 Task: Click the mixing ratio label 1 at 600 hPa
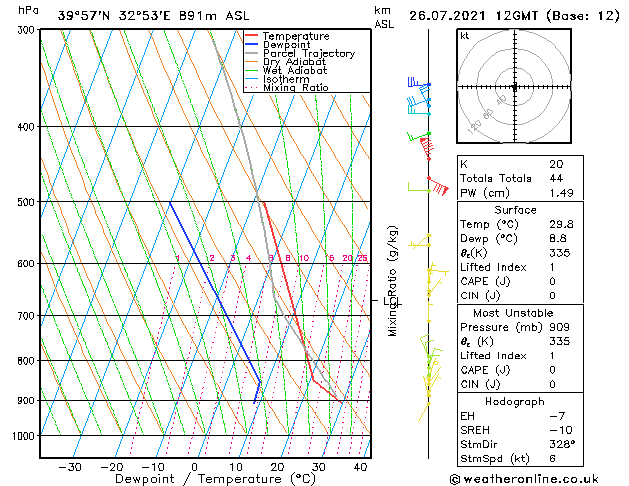[x=178, y=258]
